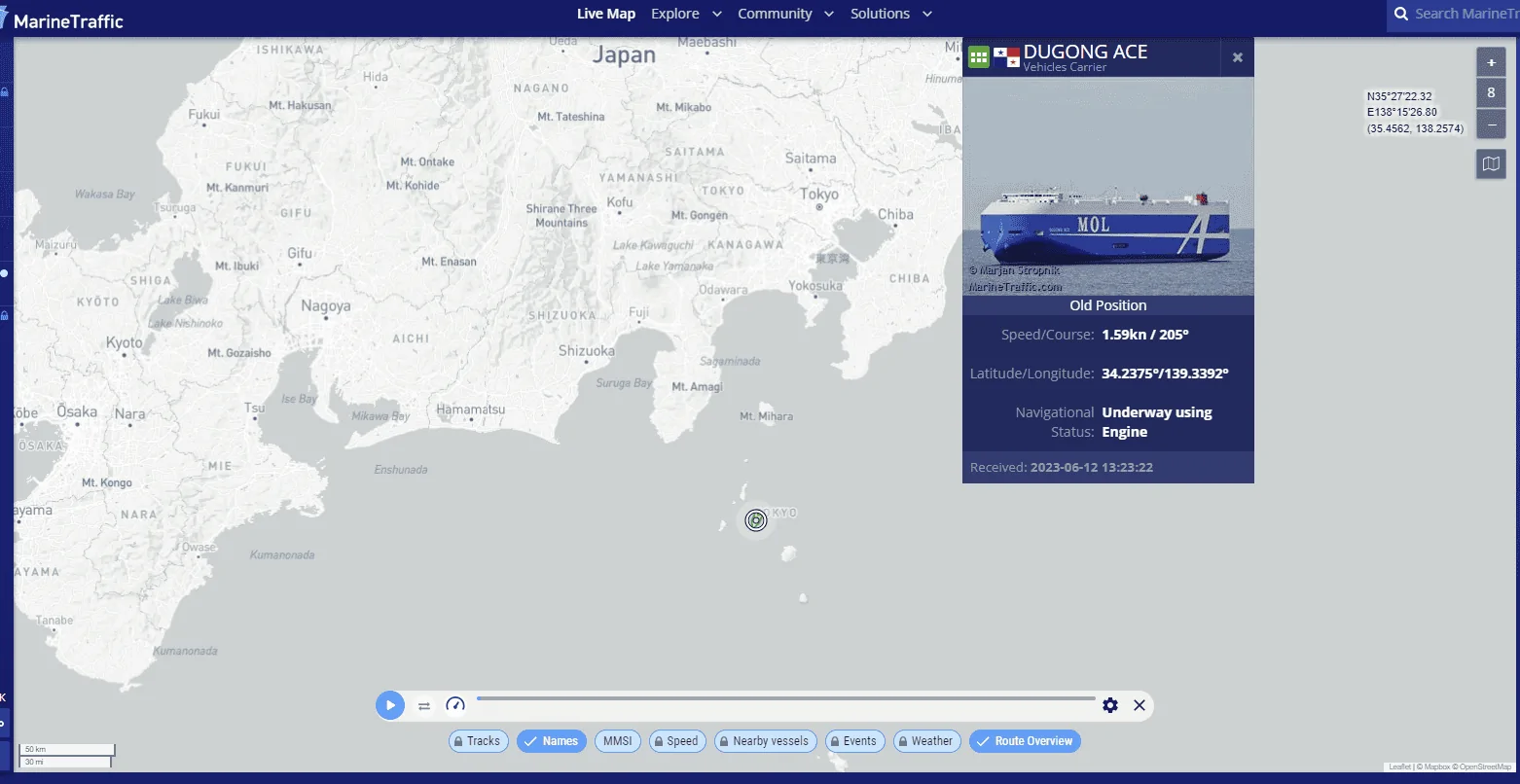The image size is (1520, 784).
Task: Toggle the Events filter chip
Action: tap(855, 741)
